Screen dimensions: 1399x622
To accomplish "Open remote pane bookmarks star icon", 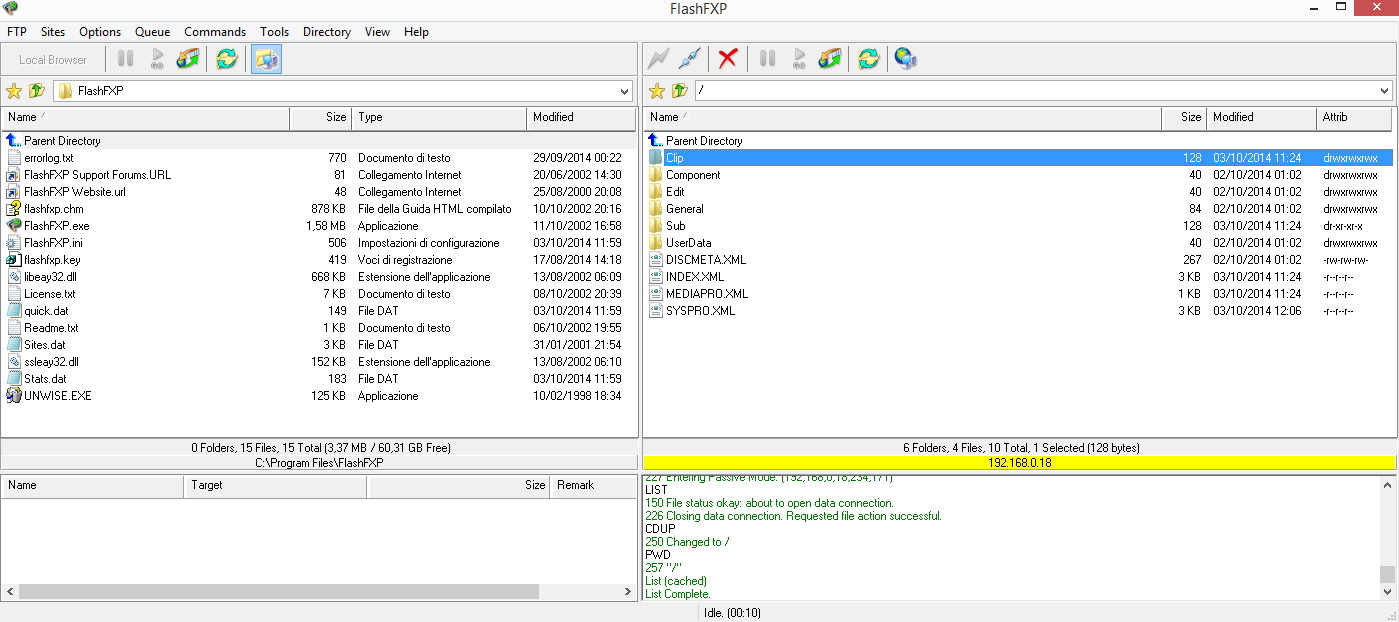I will (657, 91).
